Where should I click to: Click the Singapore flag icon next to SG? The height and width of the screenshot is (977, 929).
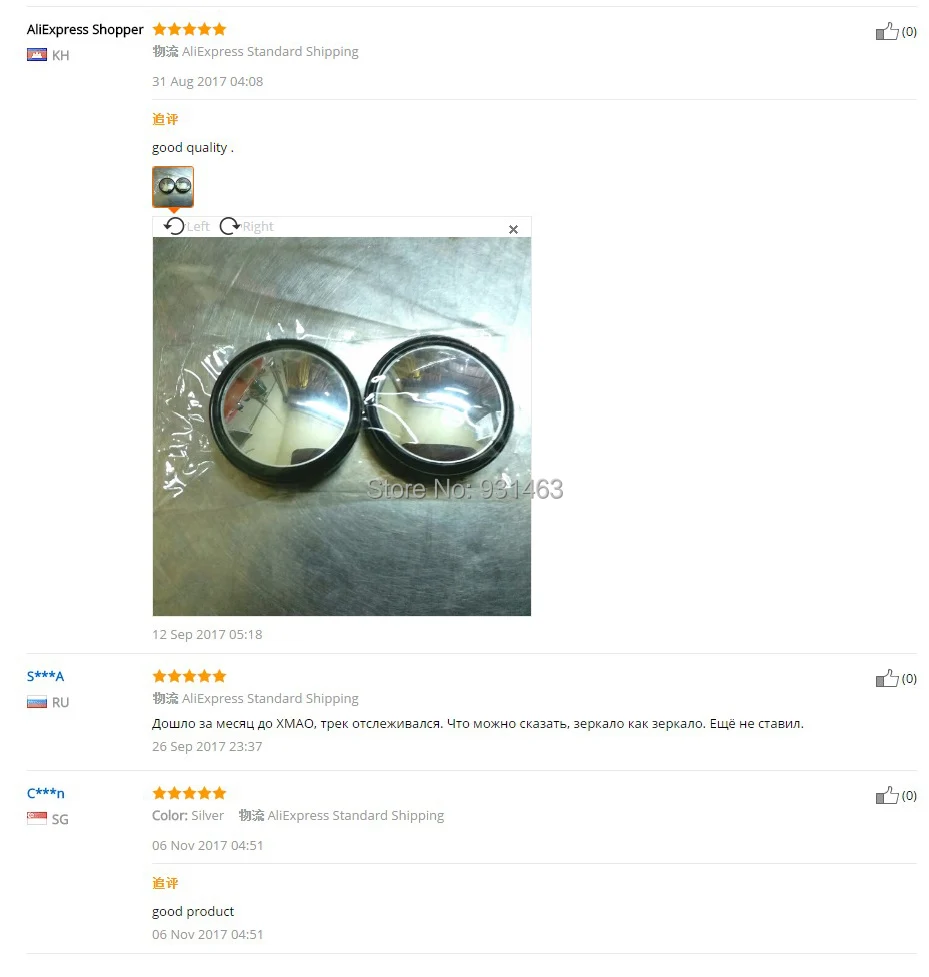click(37, 819)
